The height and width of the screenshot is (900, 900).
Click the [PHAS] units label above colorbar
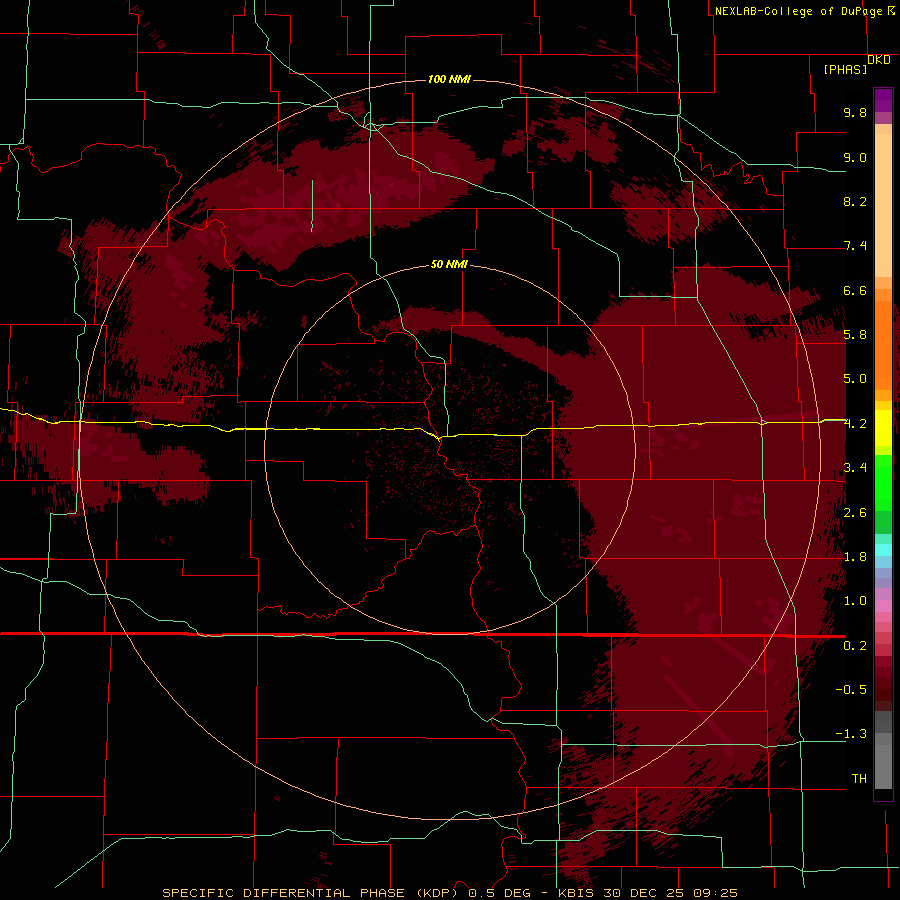pyautogui.click(x=845, y=69)
